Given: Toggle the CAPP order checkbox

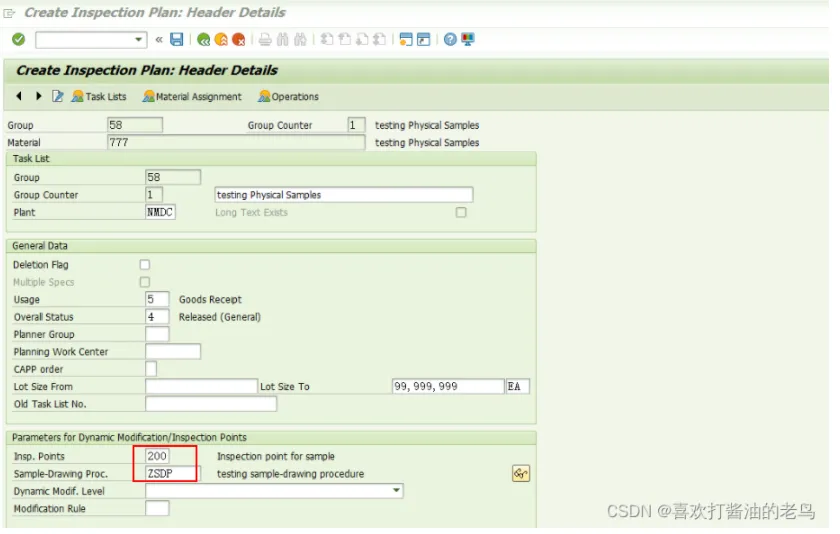Looking at the screenshot, I should click(151, 369).
